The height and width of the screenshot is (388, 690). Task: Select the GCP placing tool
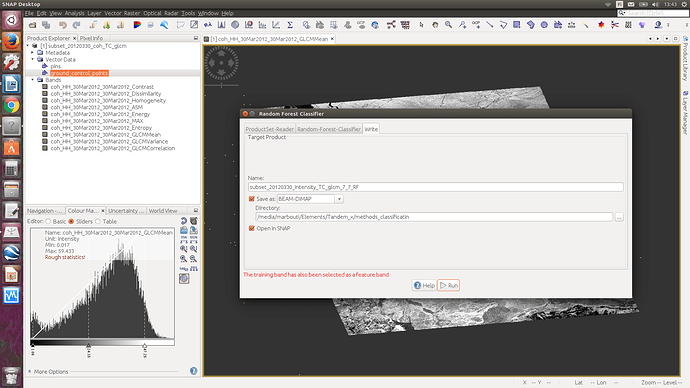pyautogui.click(x=476, y=25)
